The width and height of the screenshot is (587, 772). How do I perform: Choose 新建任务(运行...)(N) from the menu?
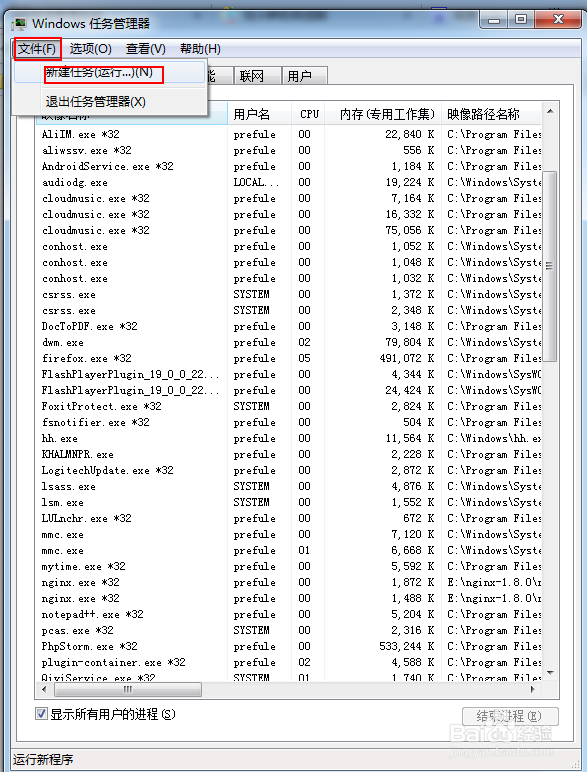pyautogui.click(x=109, y=72)
